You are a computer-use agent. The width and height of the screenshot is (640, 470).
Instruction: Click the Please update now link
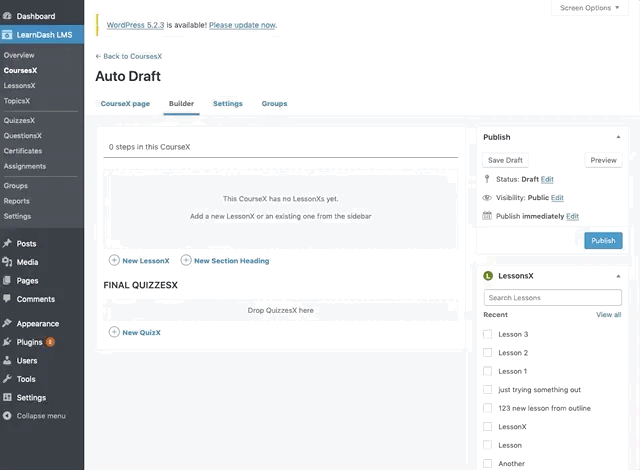[243, 25]
